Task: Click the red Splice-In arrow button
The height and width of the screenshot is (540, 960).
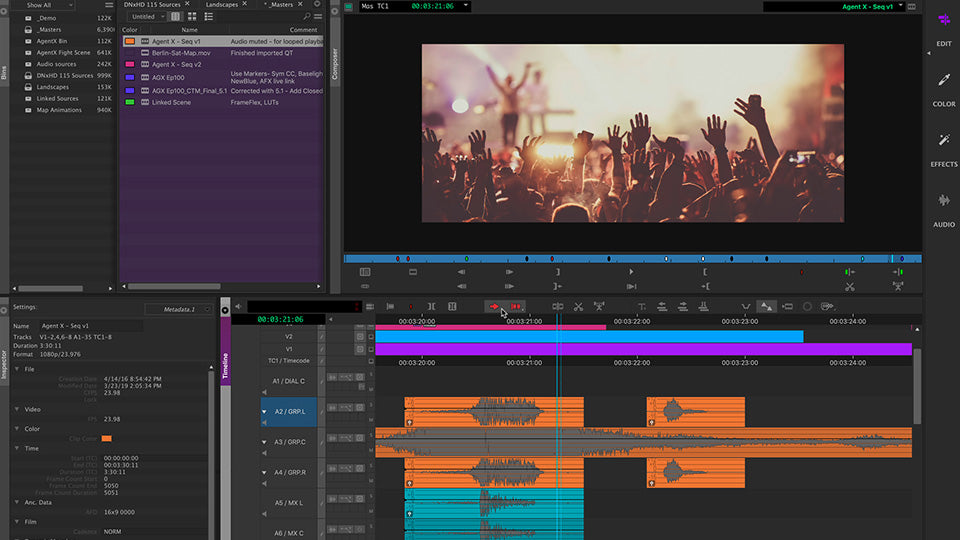Action: point(495,306)
